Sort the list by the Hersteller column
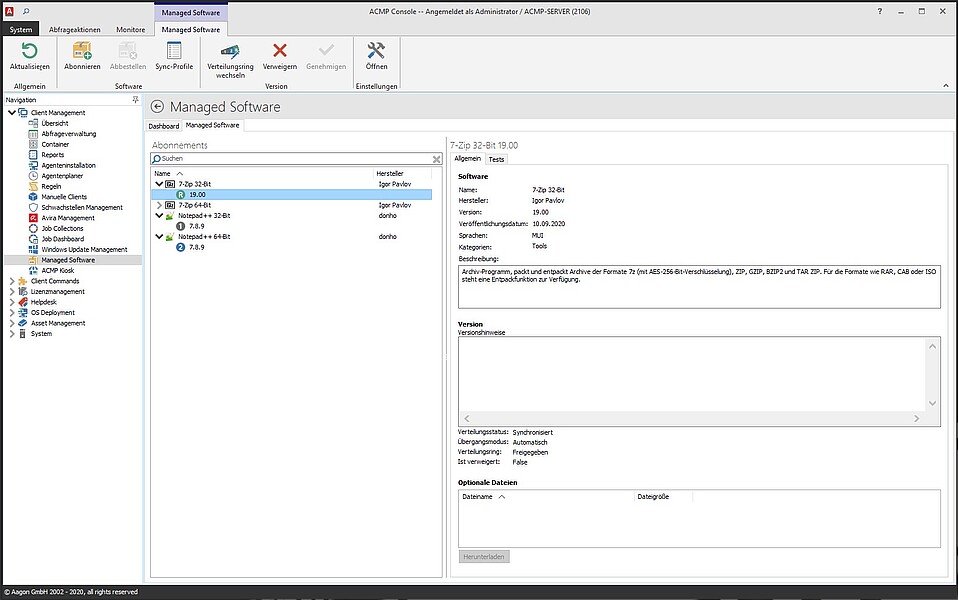The image size is (958, 600). click(390, 174)
